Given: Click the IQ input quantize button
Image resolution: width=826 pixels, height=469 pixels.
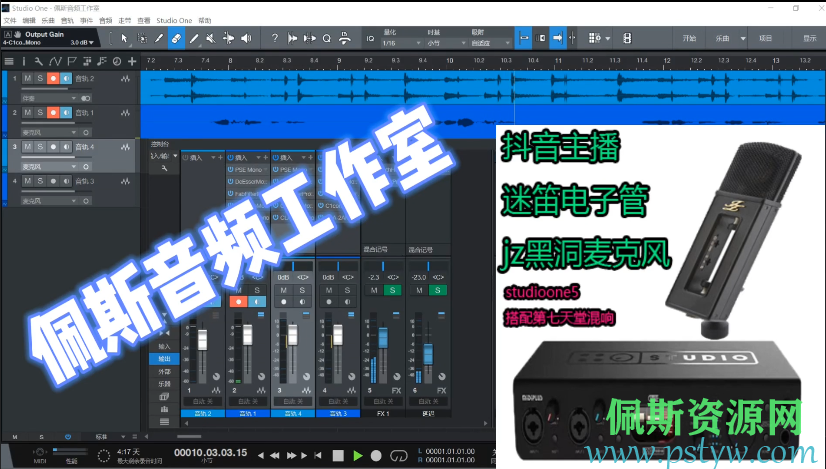Looking at the screenshot, I should click(370, 38).
